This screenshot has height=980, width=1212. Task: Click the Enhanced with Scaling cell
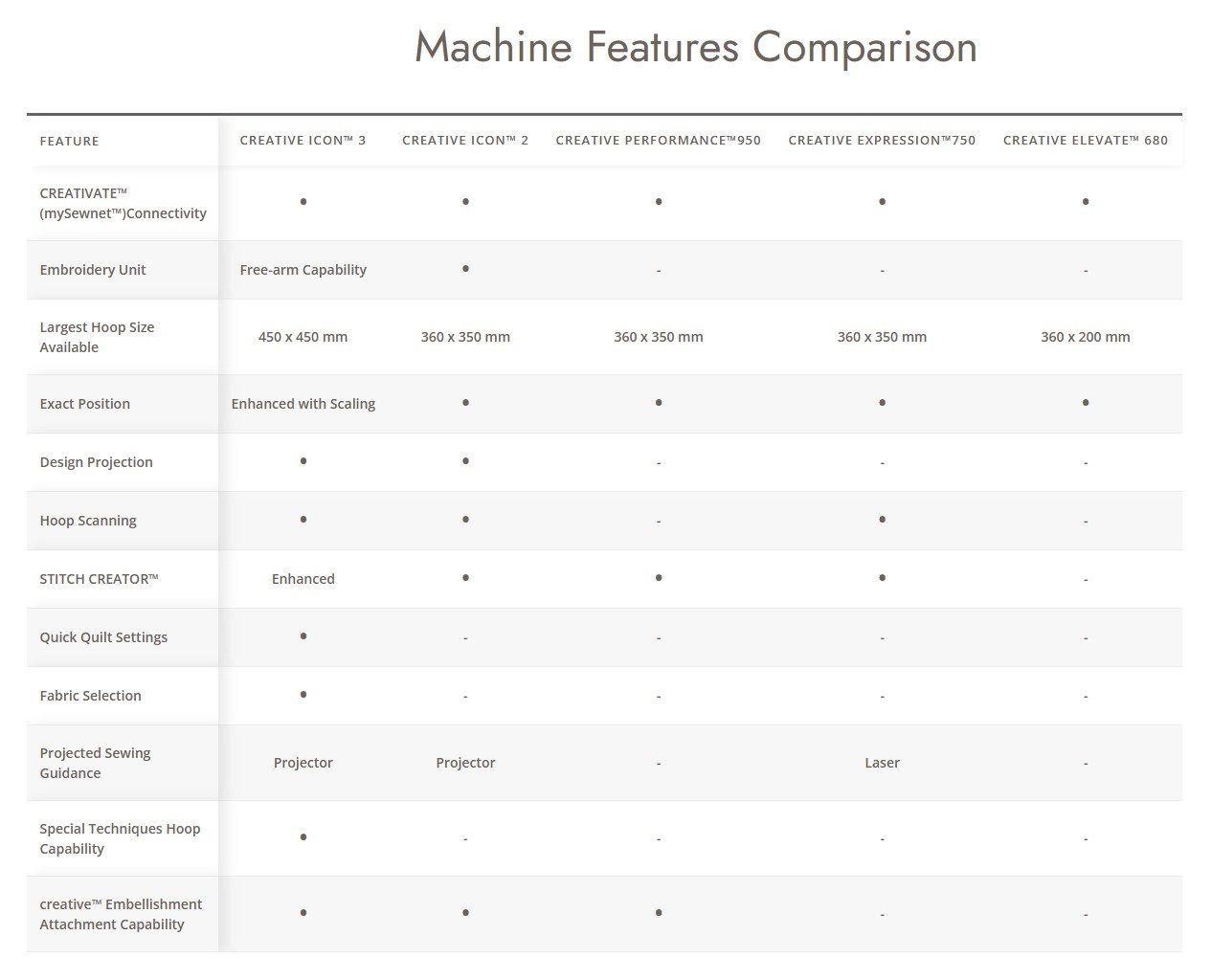[303, 404]
